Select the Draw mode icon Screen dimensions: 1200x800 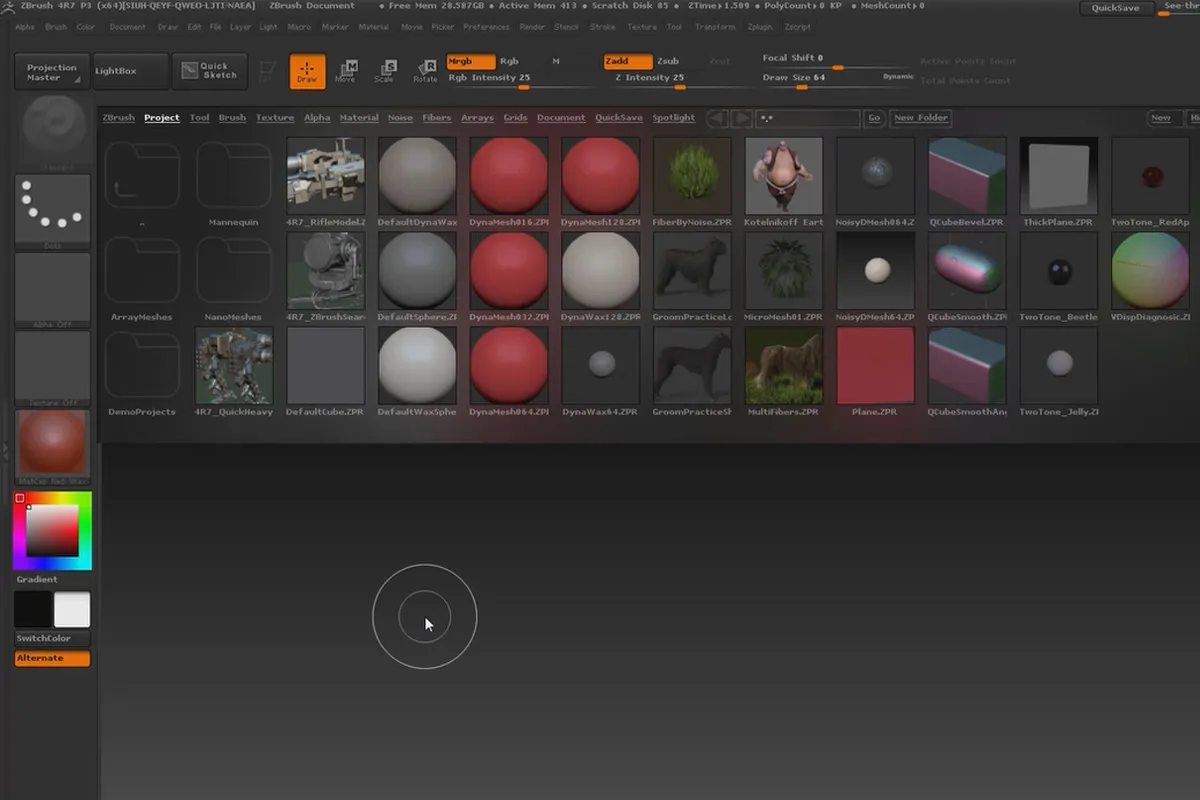click(307, 71)
